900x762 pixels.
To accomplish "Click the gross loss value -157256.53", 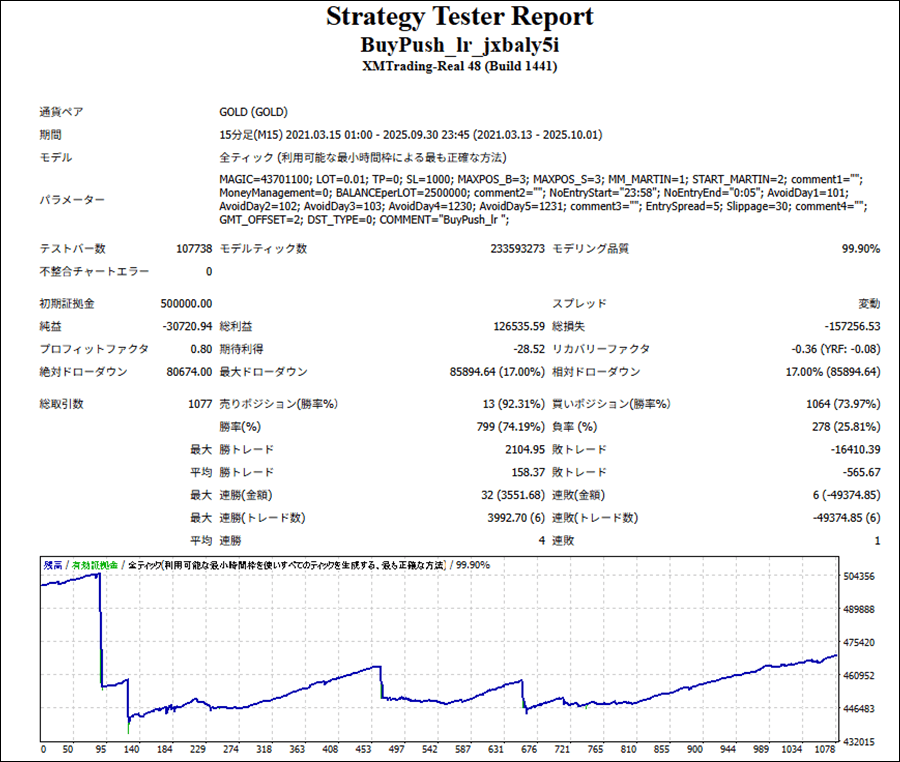I will tap(845, 326).
